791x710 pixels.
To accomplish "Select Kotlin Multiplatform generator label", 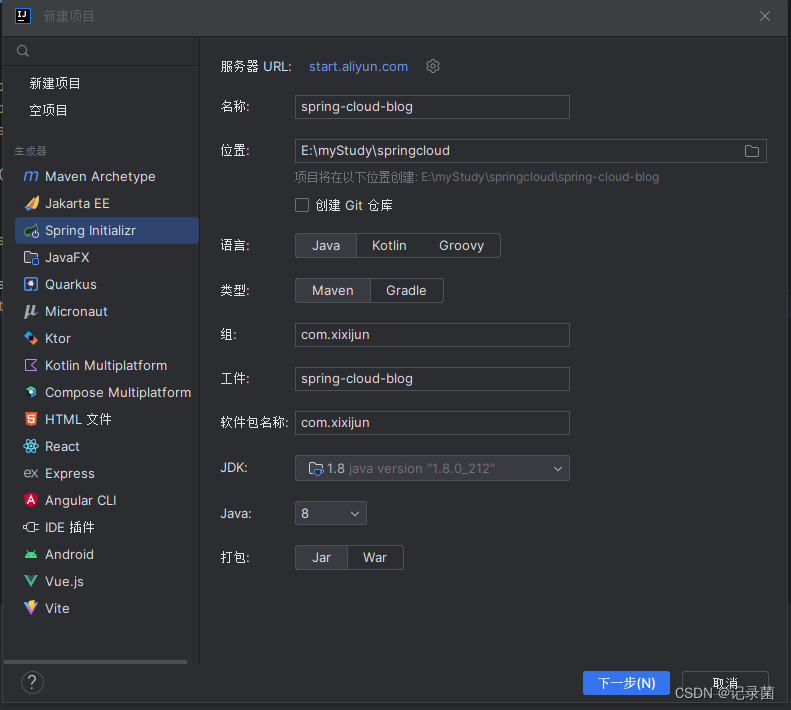I will click(106, 365).
